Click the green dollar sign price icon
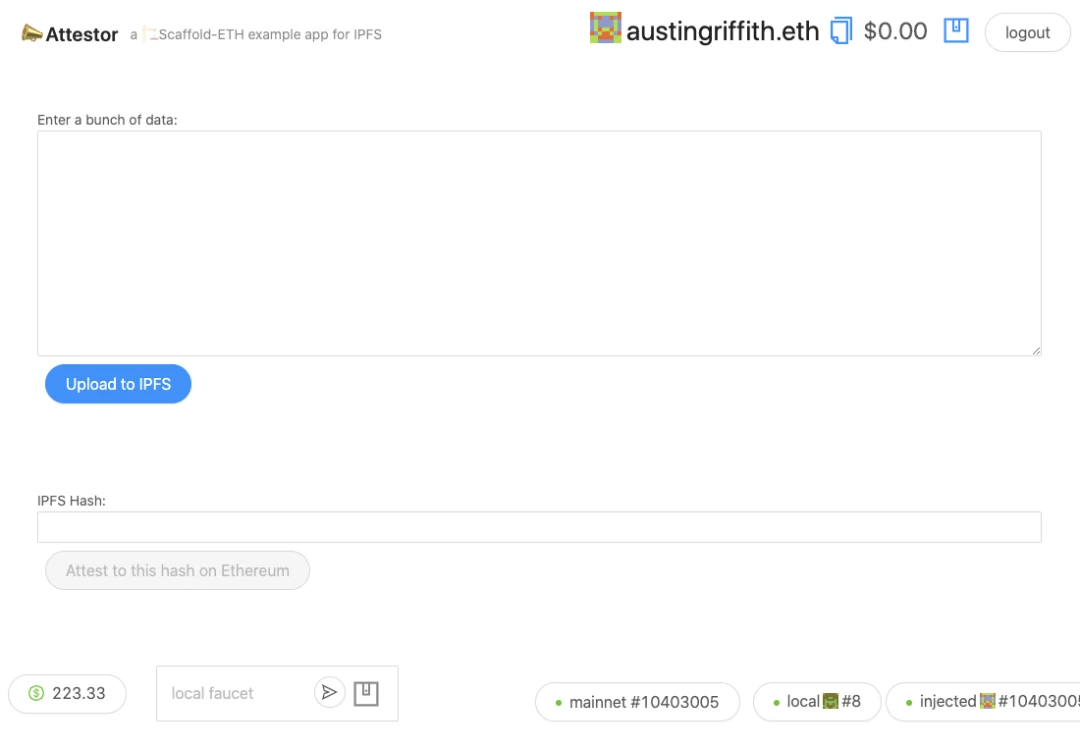The width and height of the screenshot is (1080, 749). 36,693
